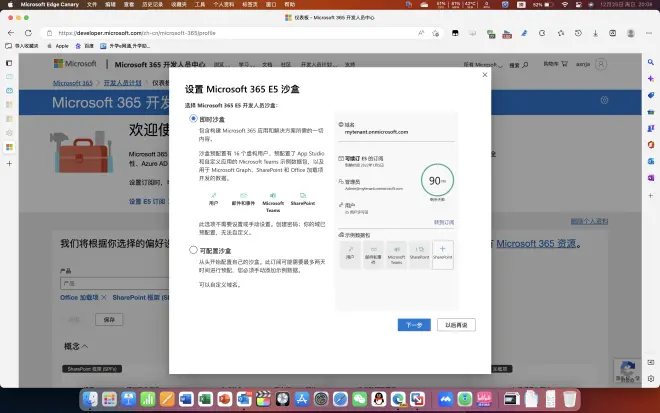Open the Microsoft 365 资源 link
Image resolution: width=660 pixels, height=413 pixels.
[x=536, y=243]
